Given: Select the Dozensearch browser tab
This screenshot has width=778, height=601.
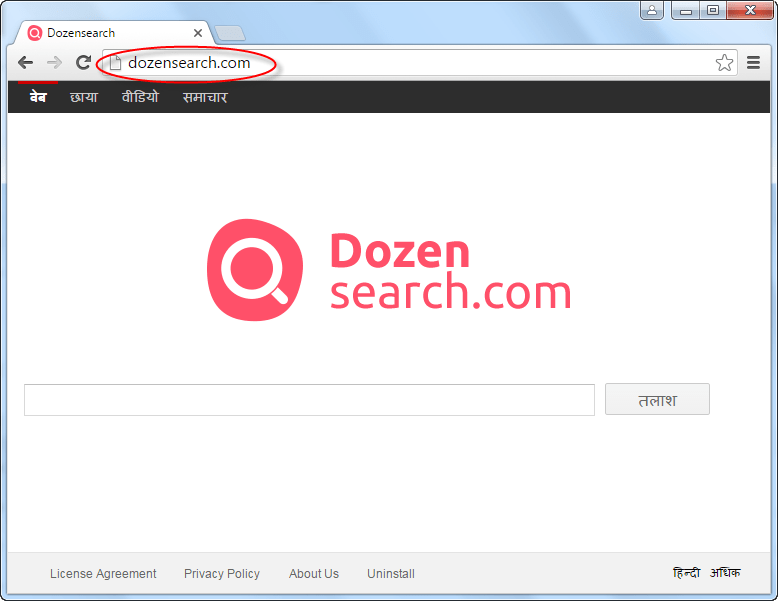Looking at the screenshot, I should [x=114, y=33].
